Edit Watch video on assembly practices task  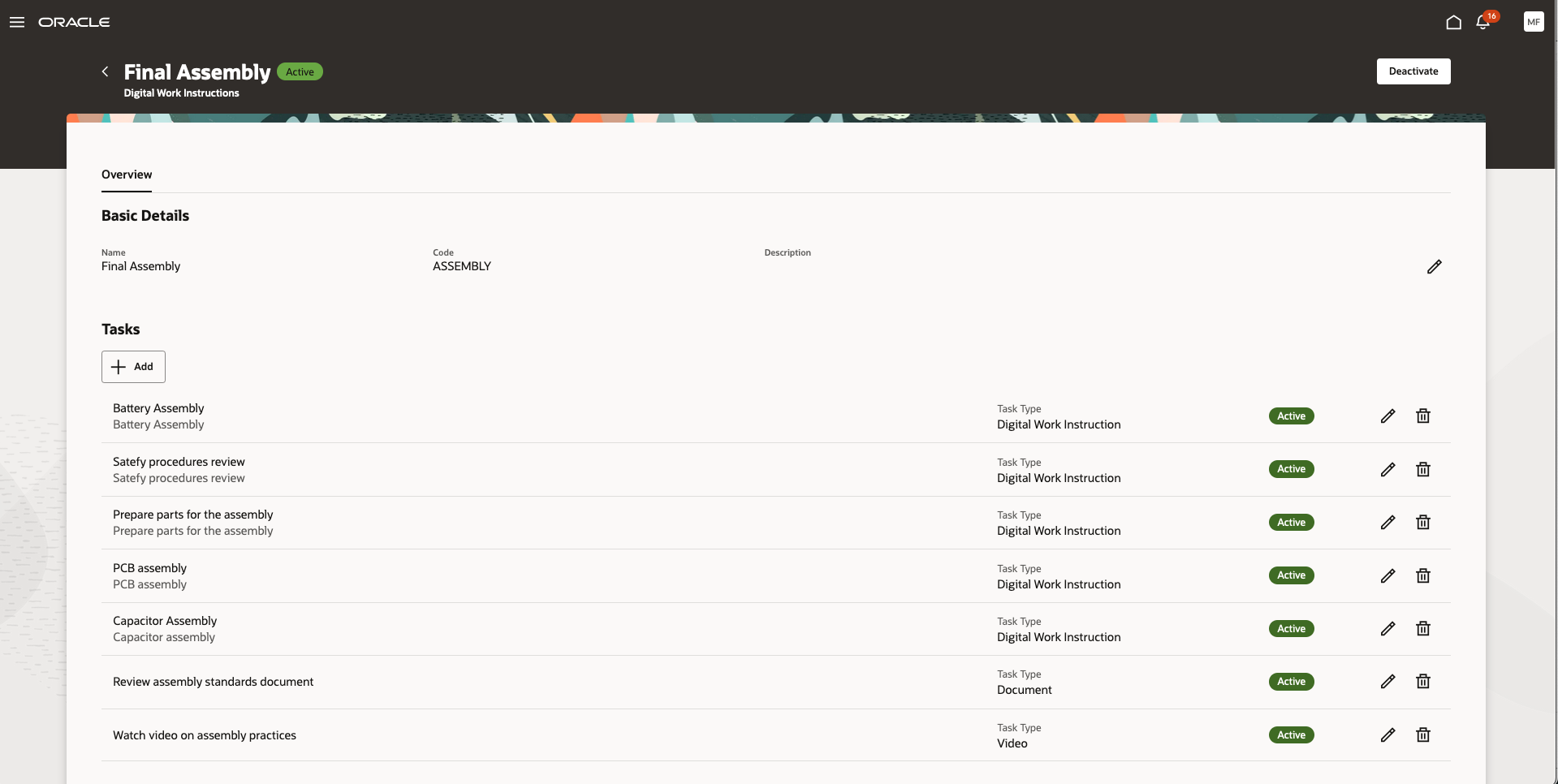[1388, 734]
